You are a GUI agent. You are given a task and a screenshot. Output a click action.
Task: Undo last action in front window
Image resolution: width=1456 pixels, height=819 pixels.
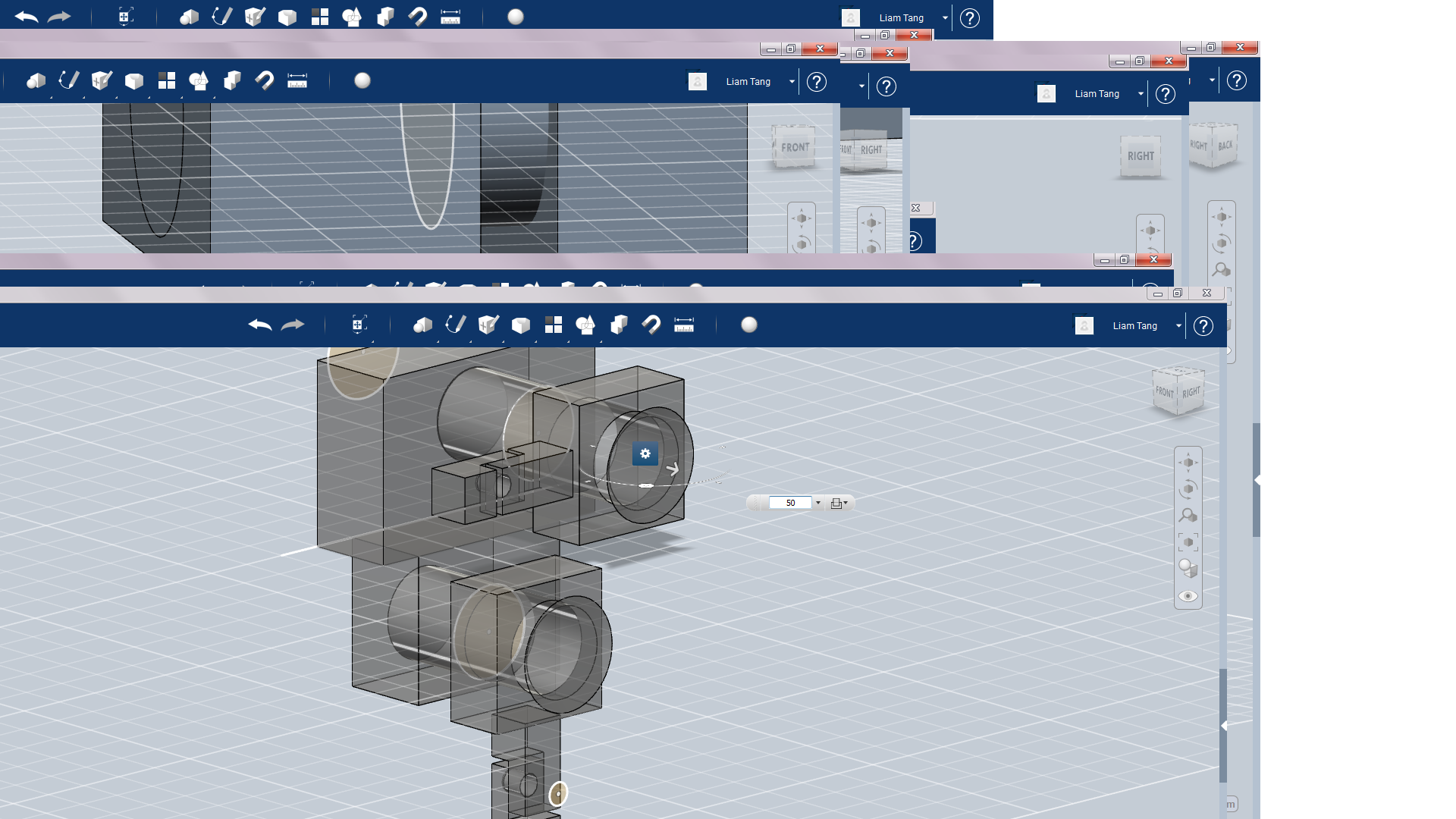click(260, 325)
